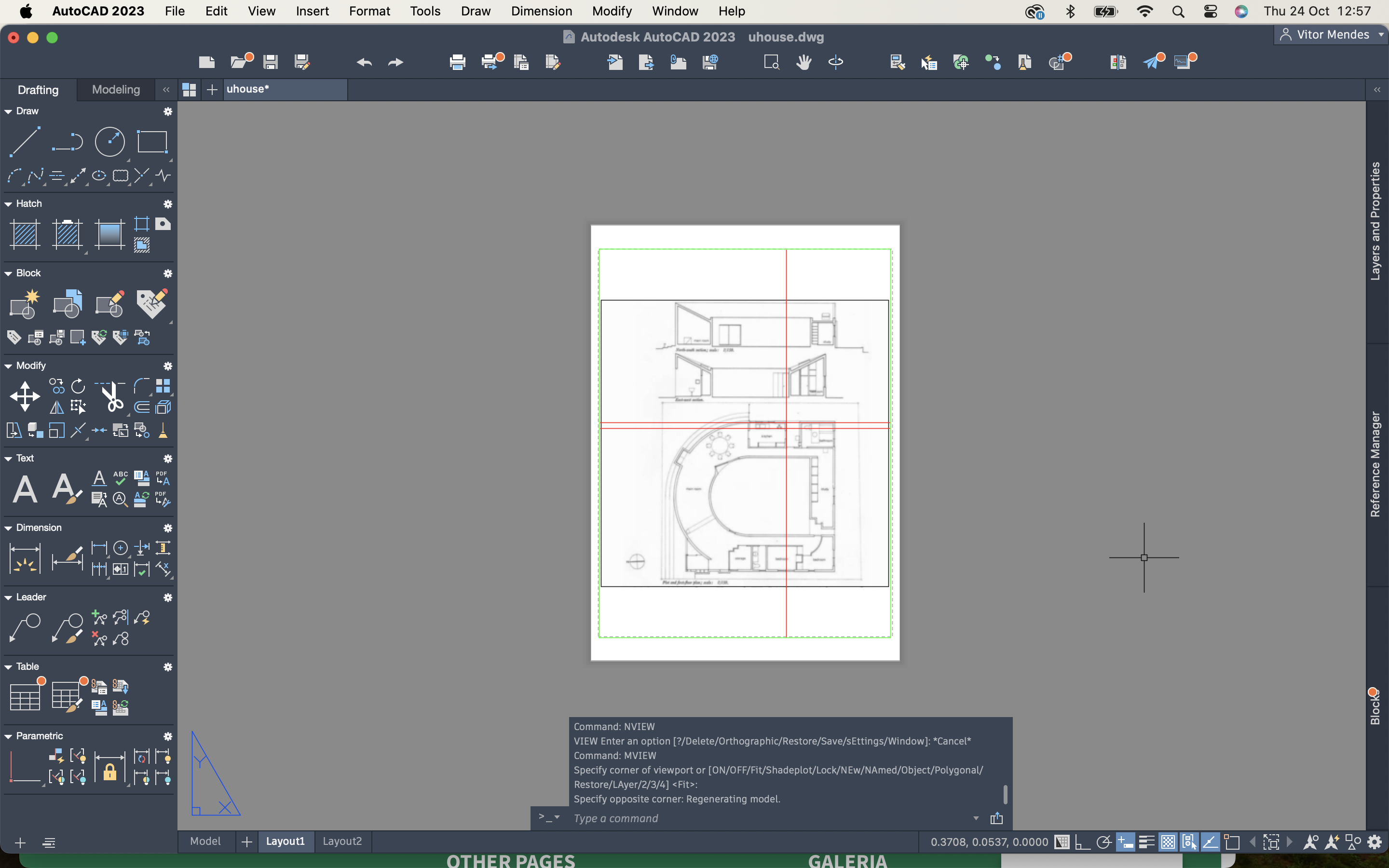
Task: Select the Circle draw tool
Action: tap(109, 141)
